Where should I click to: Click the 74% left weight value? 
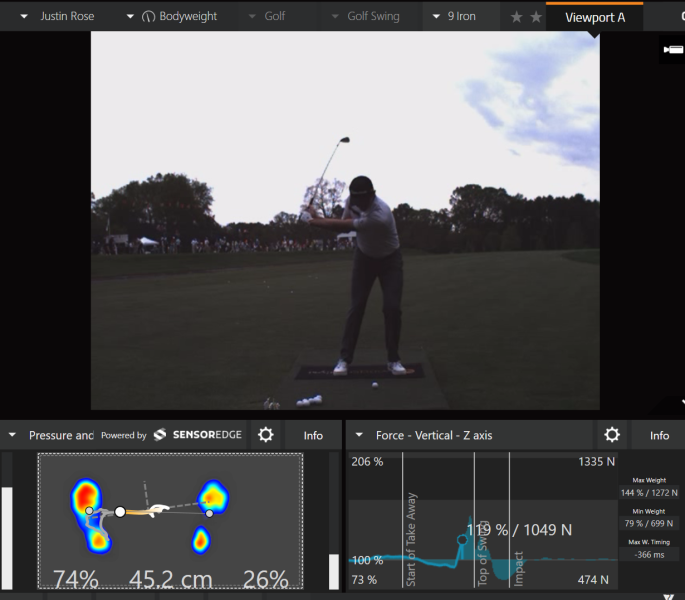click(x=76, y=579)
